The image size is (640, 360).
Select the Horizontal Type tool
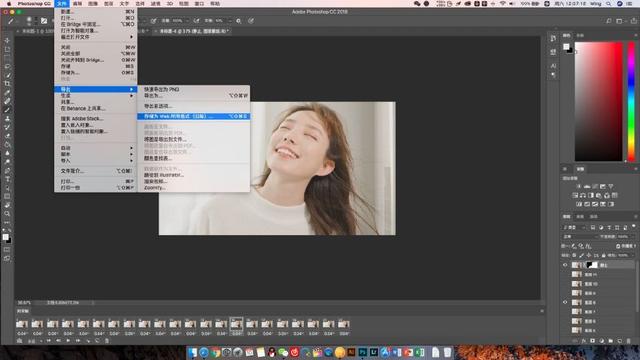tap(7, 179)
